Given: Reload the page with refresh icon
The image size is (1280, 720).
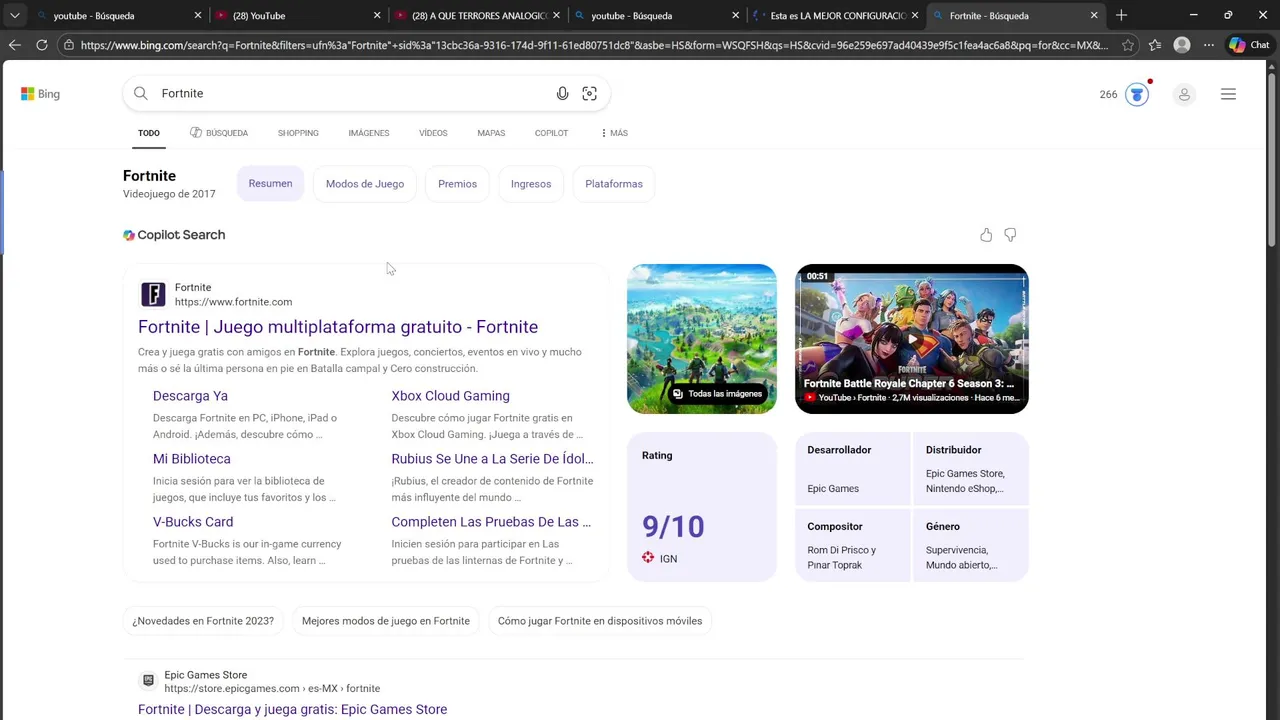Looking at the screenshot, I should click(41, 45).
